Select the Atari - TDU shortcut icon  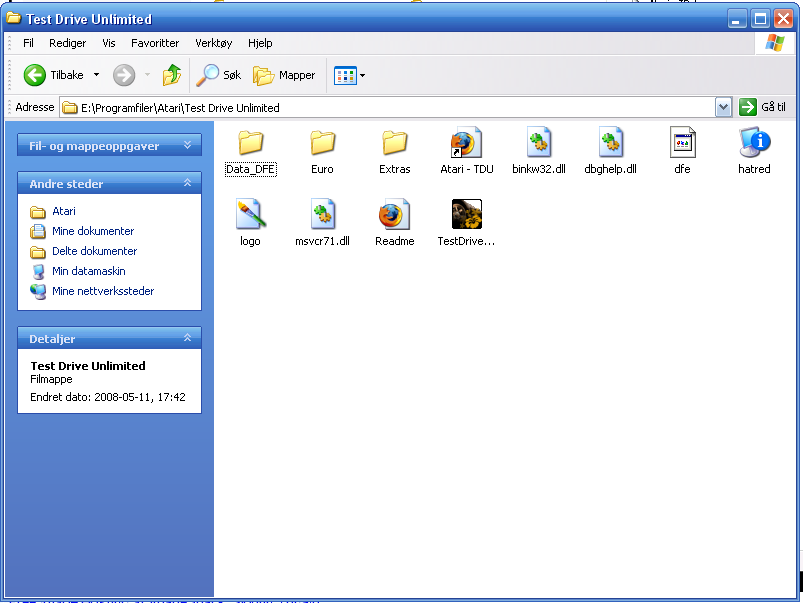pos(466,142)
